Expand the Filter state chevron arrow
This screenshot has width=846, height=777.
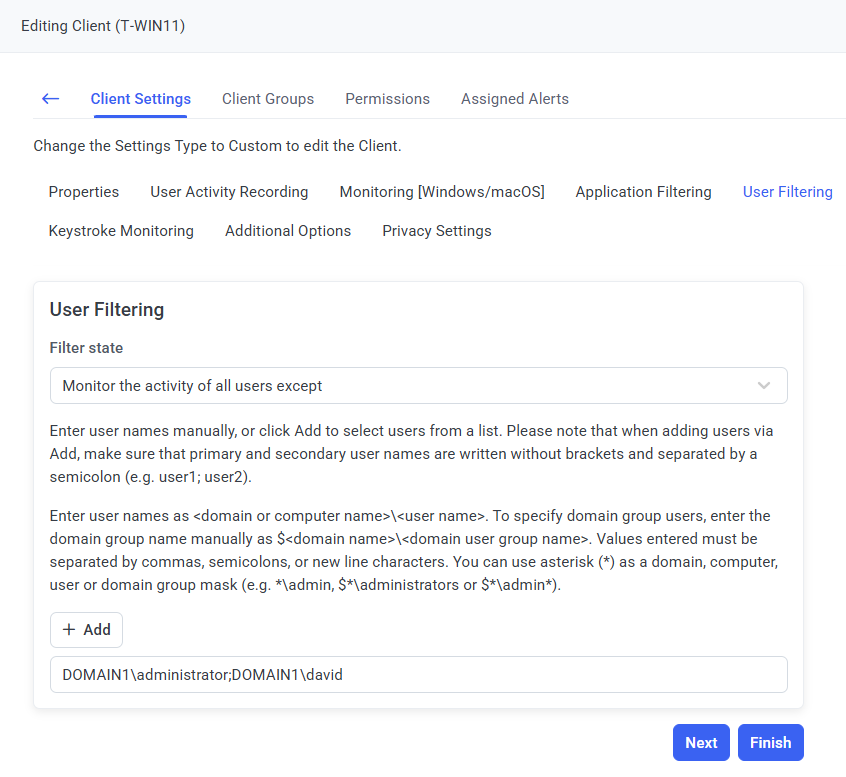click(x=764, y=386)
